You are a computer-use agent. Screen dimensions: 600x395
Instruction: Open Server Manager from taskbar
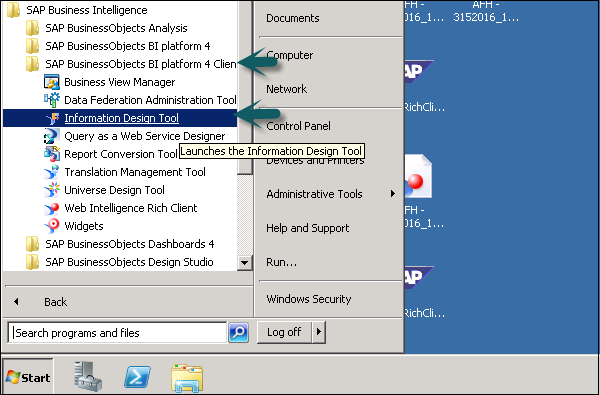(x=88, y=377)
